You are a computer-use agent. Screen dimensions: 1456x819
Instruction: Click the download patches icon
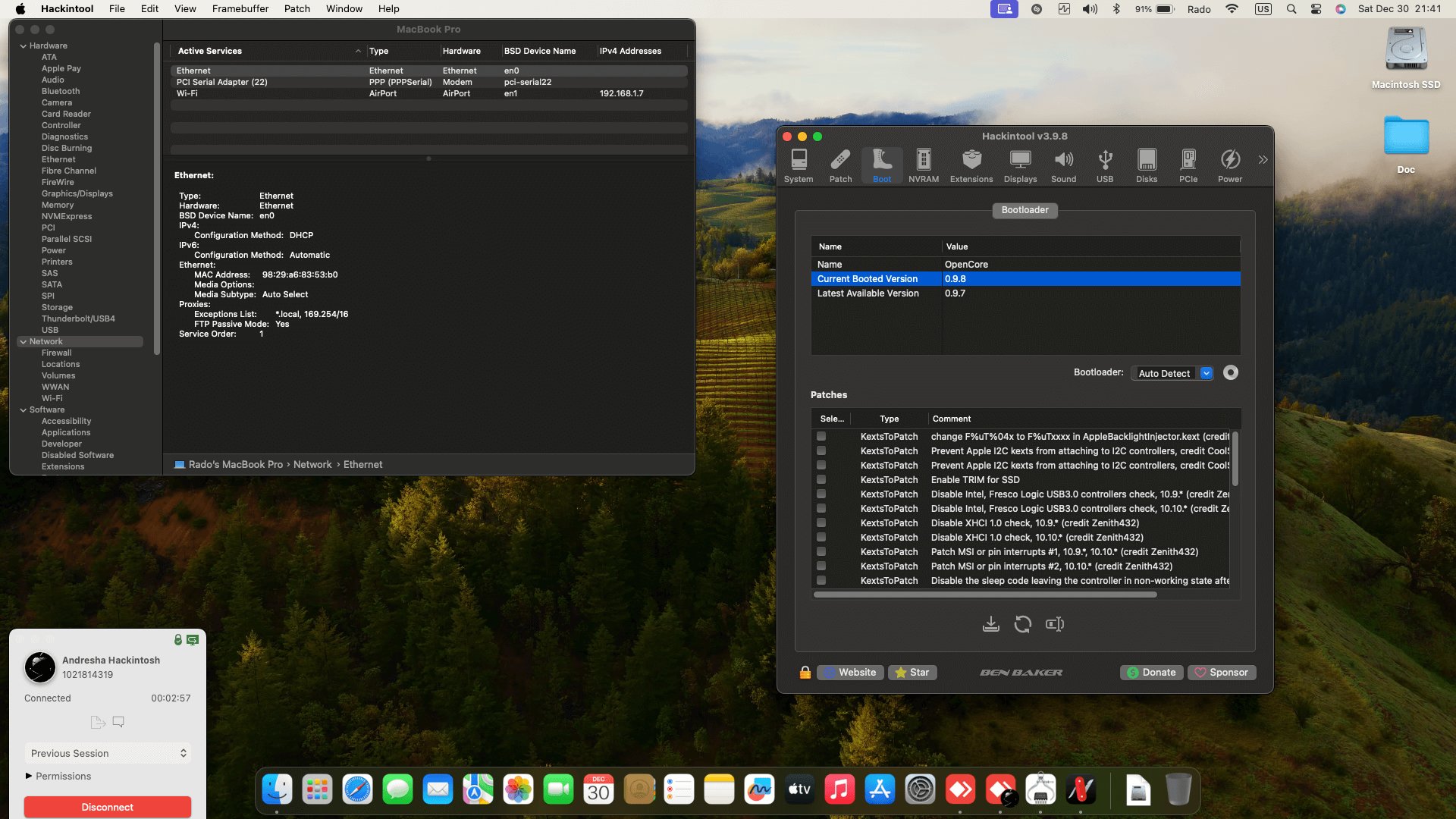pos(990,624)
